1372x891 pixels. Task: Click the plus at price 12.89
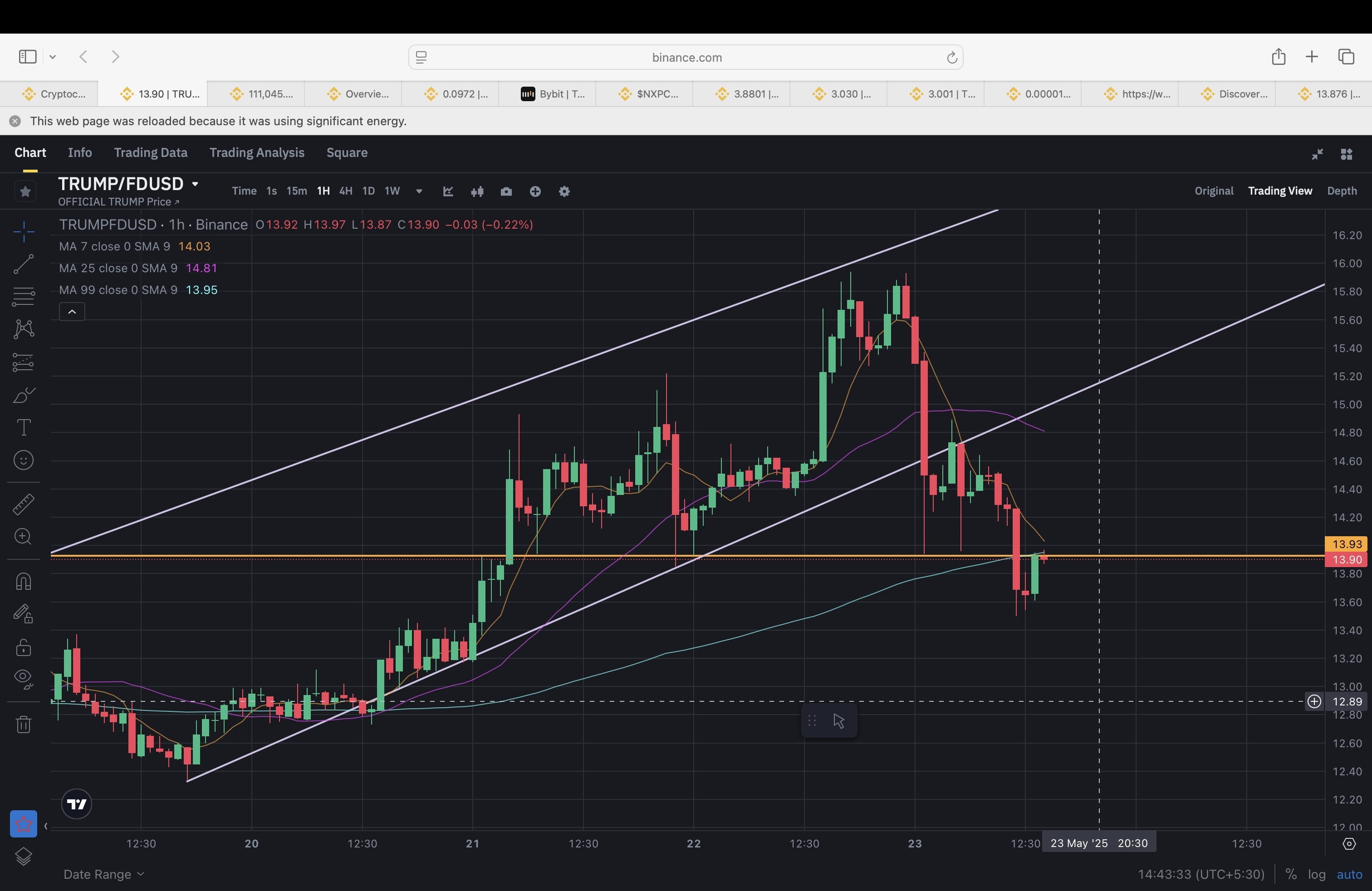click(1314, 701)
